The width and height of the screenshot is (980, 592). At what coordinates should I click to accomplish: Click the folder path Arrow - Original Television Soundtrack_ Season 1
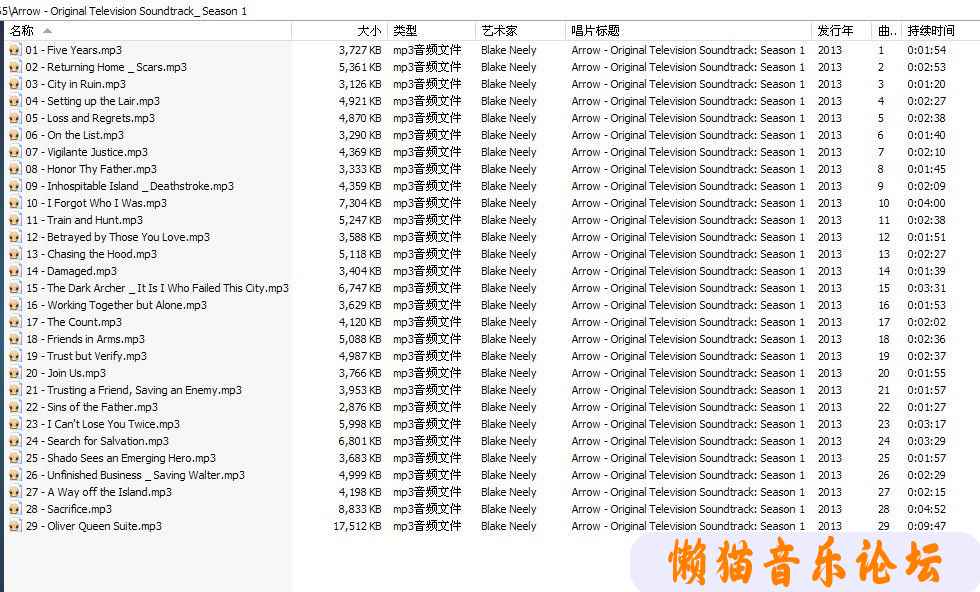pos(129,11)
